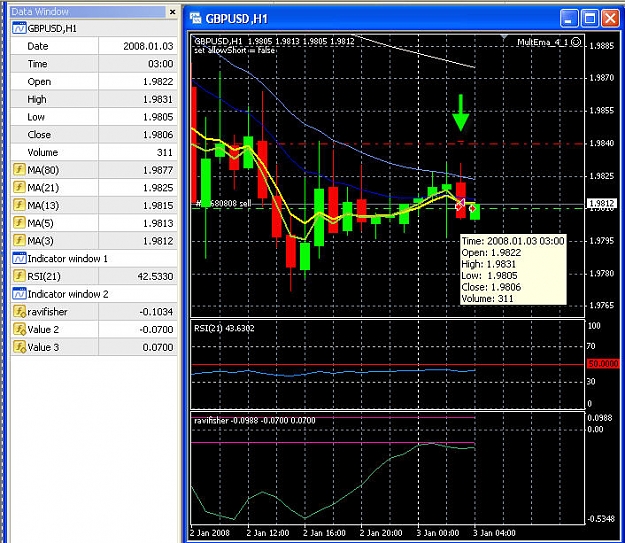Close the Data Window panel
Viewport: 625px width, 543px height.
(x=172, y=12)
